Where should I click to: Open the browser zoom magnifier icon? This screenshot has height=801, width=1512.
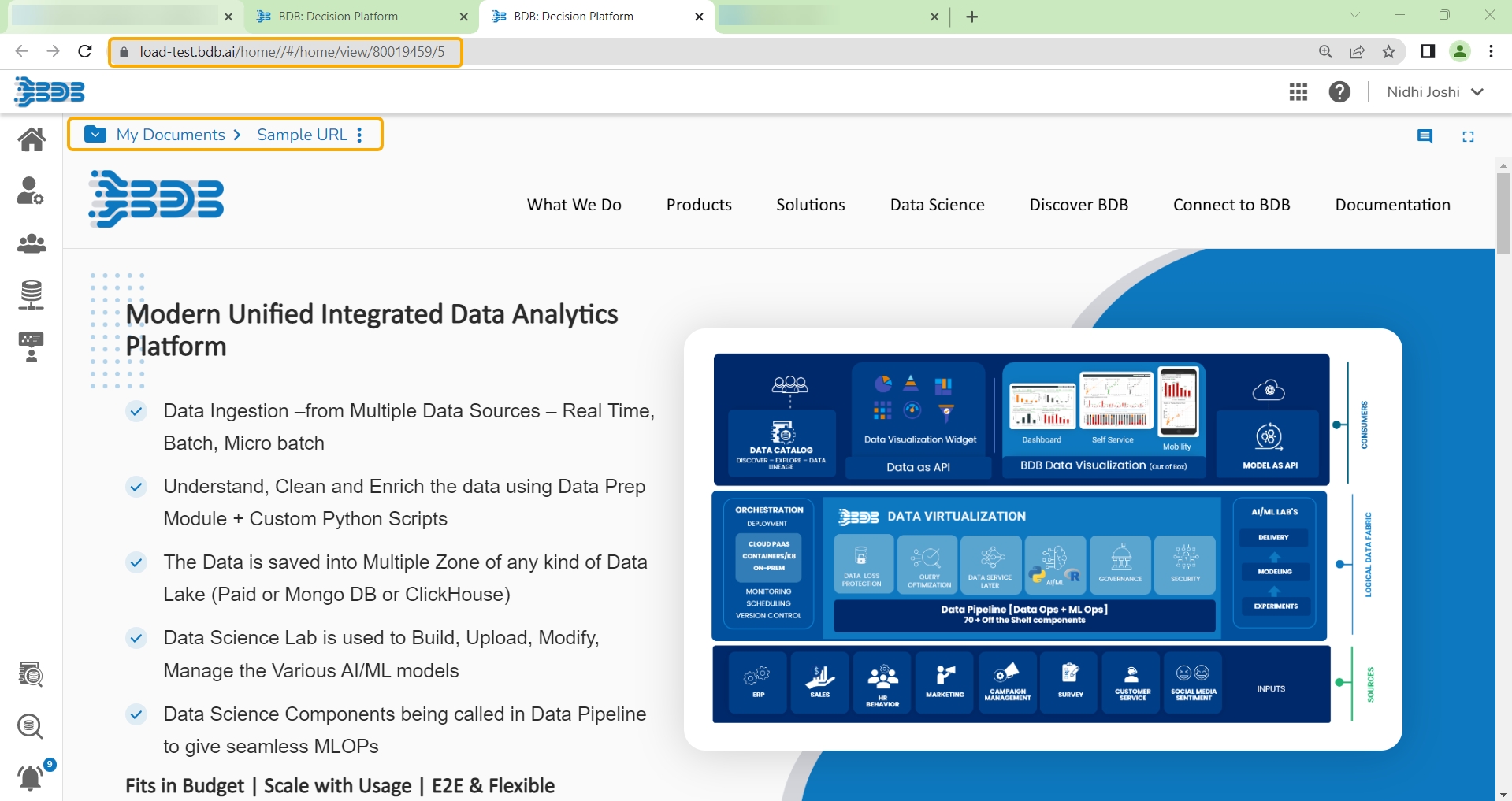pos(1325,52)
